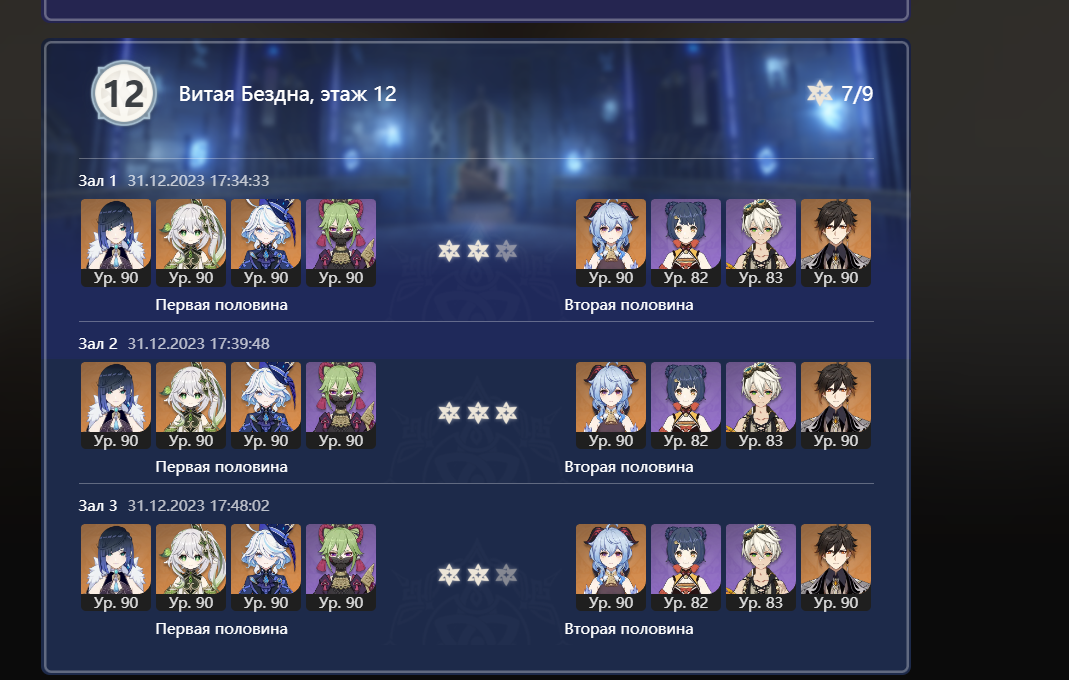Click Zhongli portrait in Зал 2 second half
Screen dimensions: 1069x680
836,406
